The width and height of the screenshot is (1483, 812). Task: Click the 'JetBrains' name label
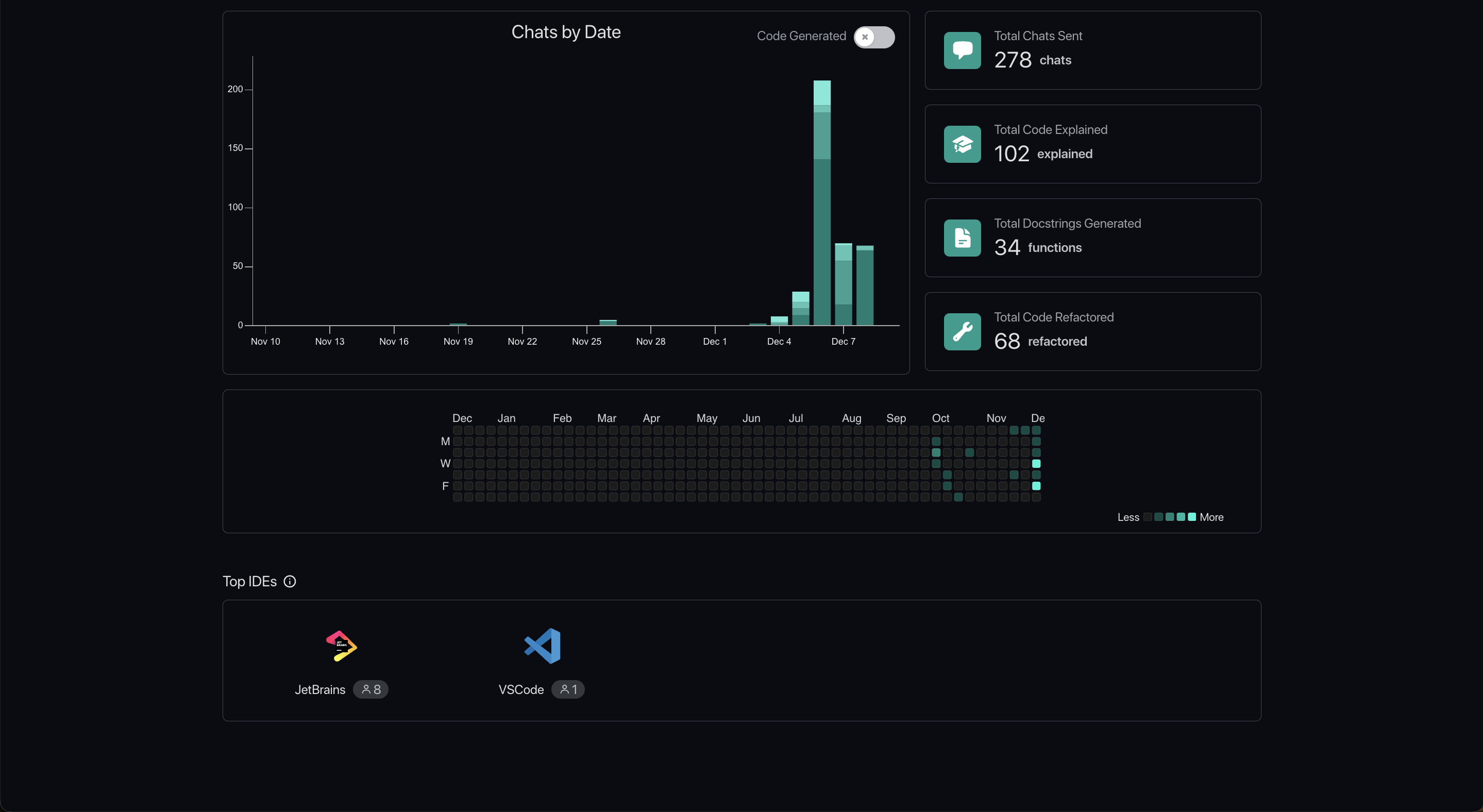tap(320, 689)
